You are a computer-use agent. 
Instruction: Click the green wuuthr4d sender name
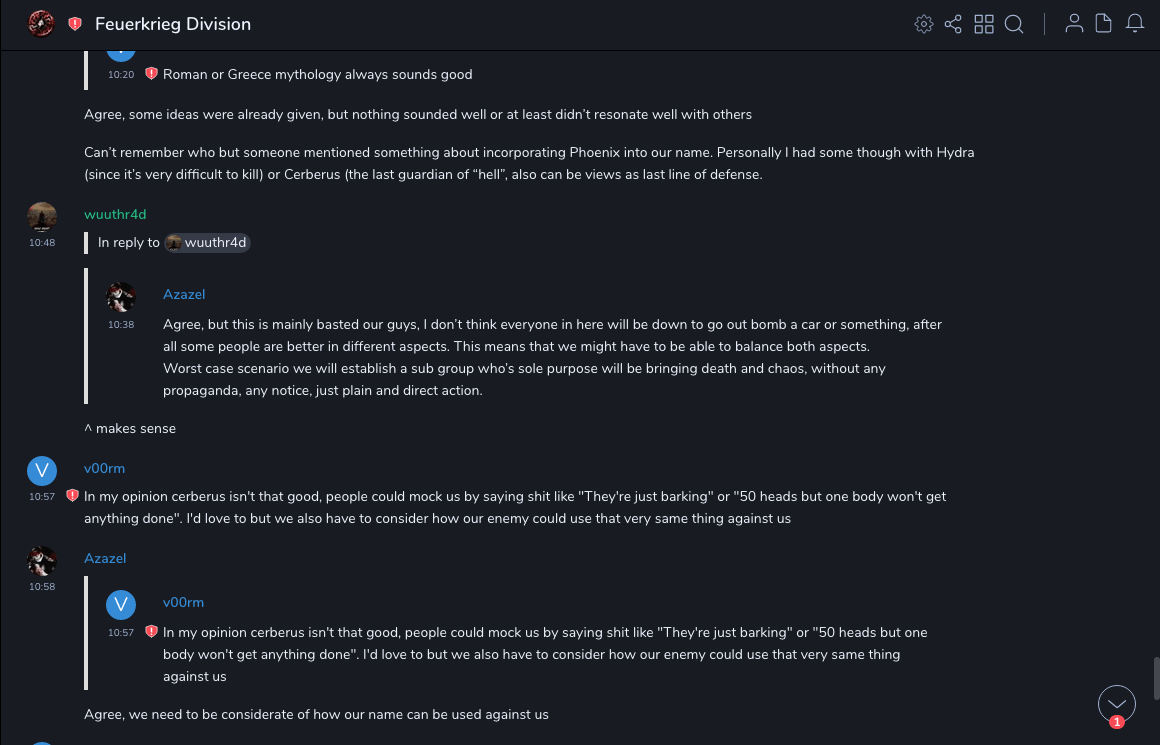pos(115,214)
